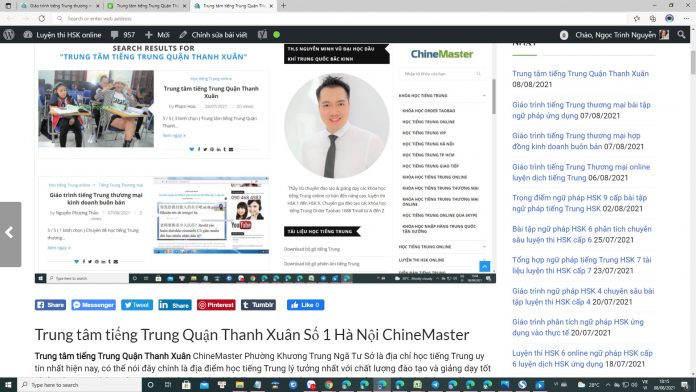Add new content with the Mới button

[x=157, y=35]
